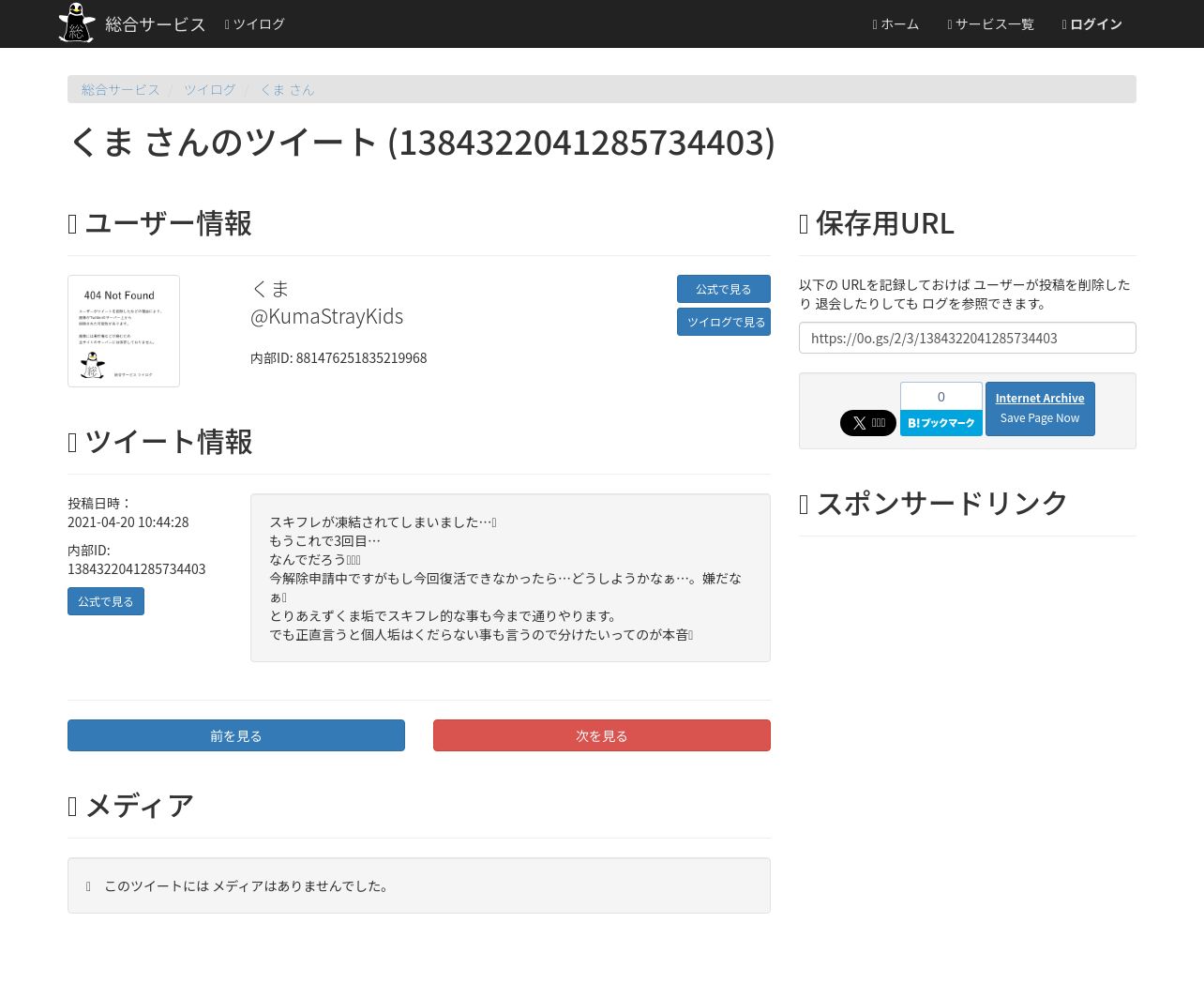Click the ユーザー情報 section heading
1204x998 pixels.
(x=159, y=223)
